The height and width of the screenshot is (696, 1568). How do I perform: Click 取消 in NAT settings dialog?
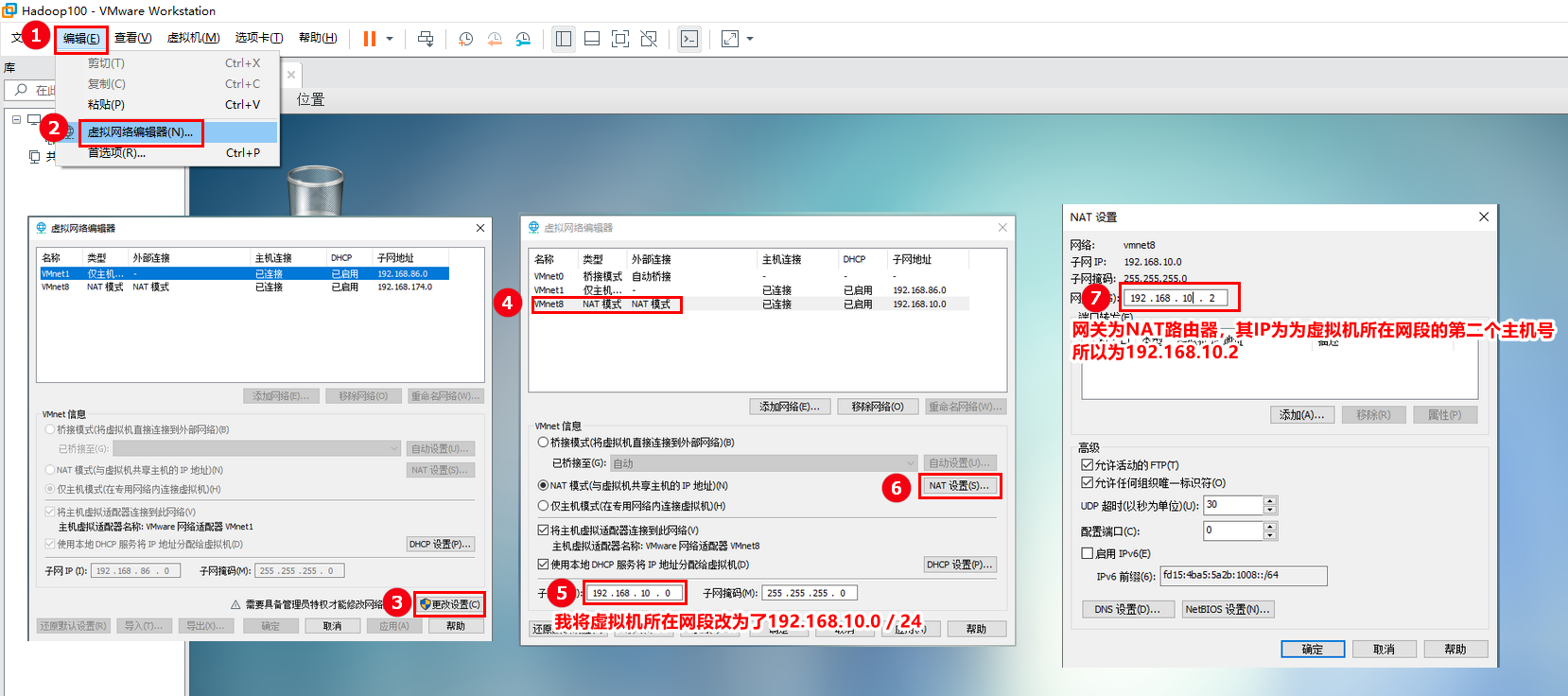[1384, 650]
